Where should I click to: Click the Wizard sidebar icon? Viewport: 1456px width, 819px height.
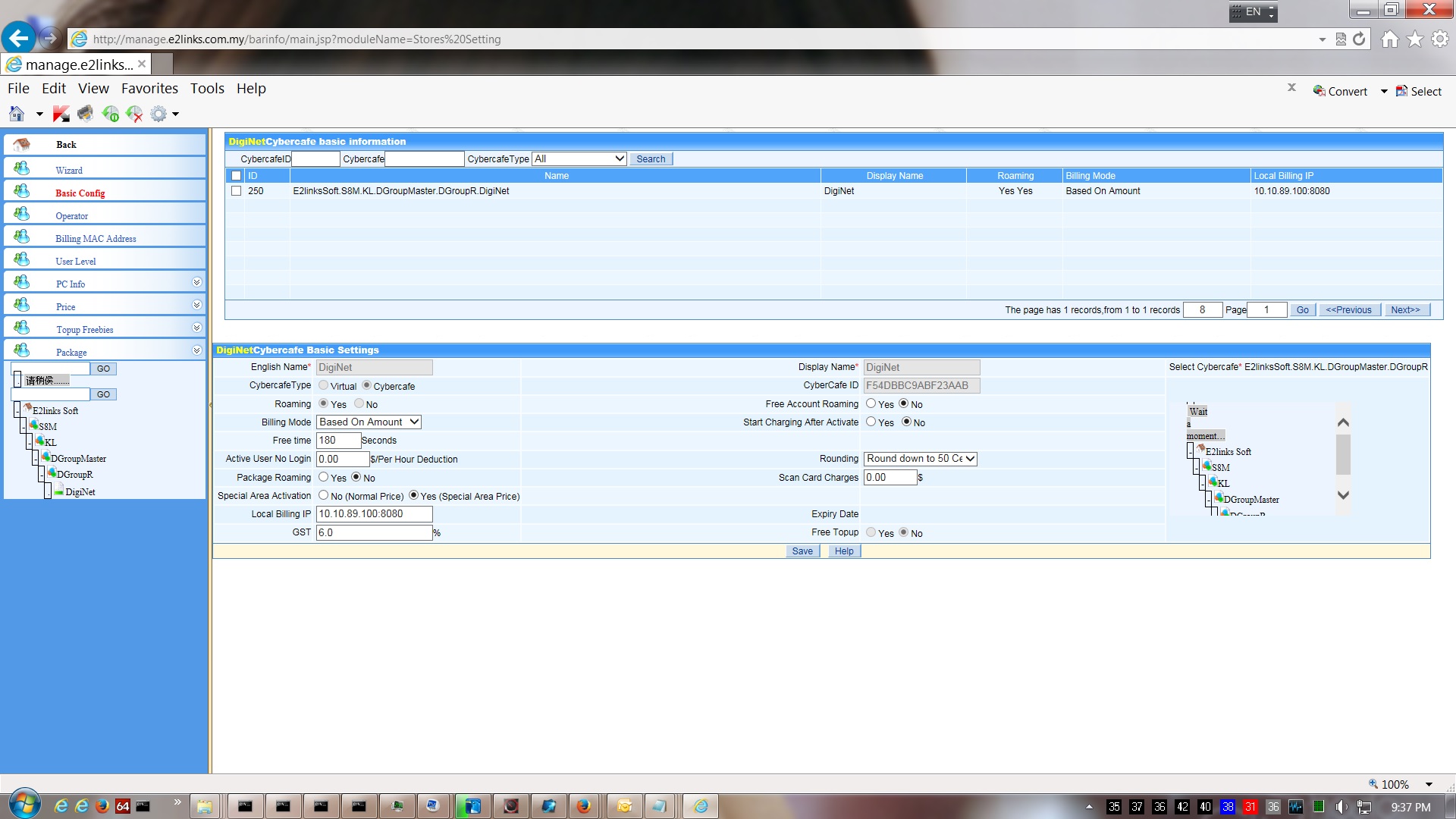click(x=22, y=168)
